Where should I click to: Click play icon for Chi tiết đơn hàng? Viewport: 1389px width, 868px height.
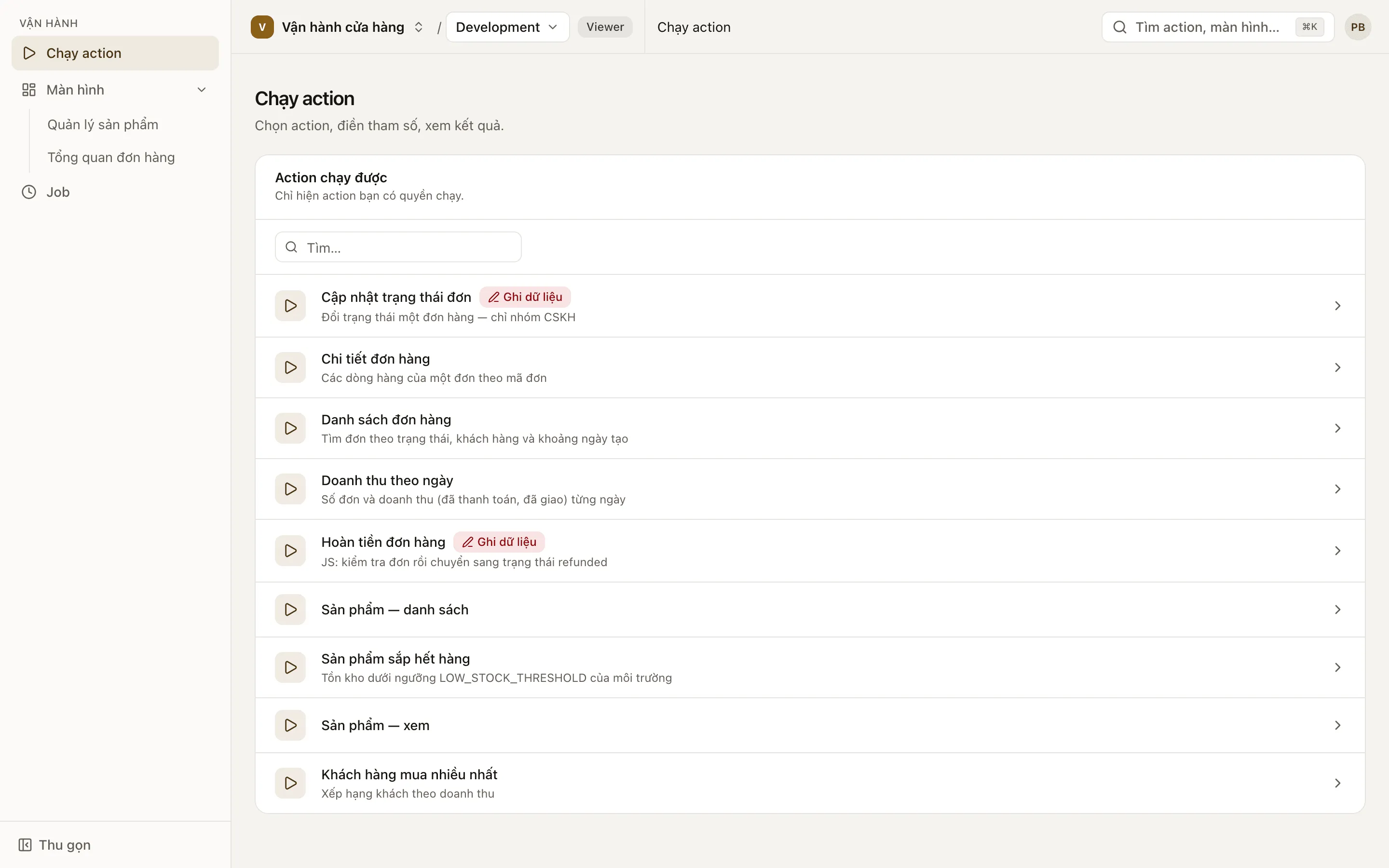pyautogui.click(x=290, y=367)
